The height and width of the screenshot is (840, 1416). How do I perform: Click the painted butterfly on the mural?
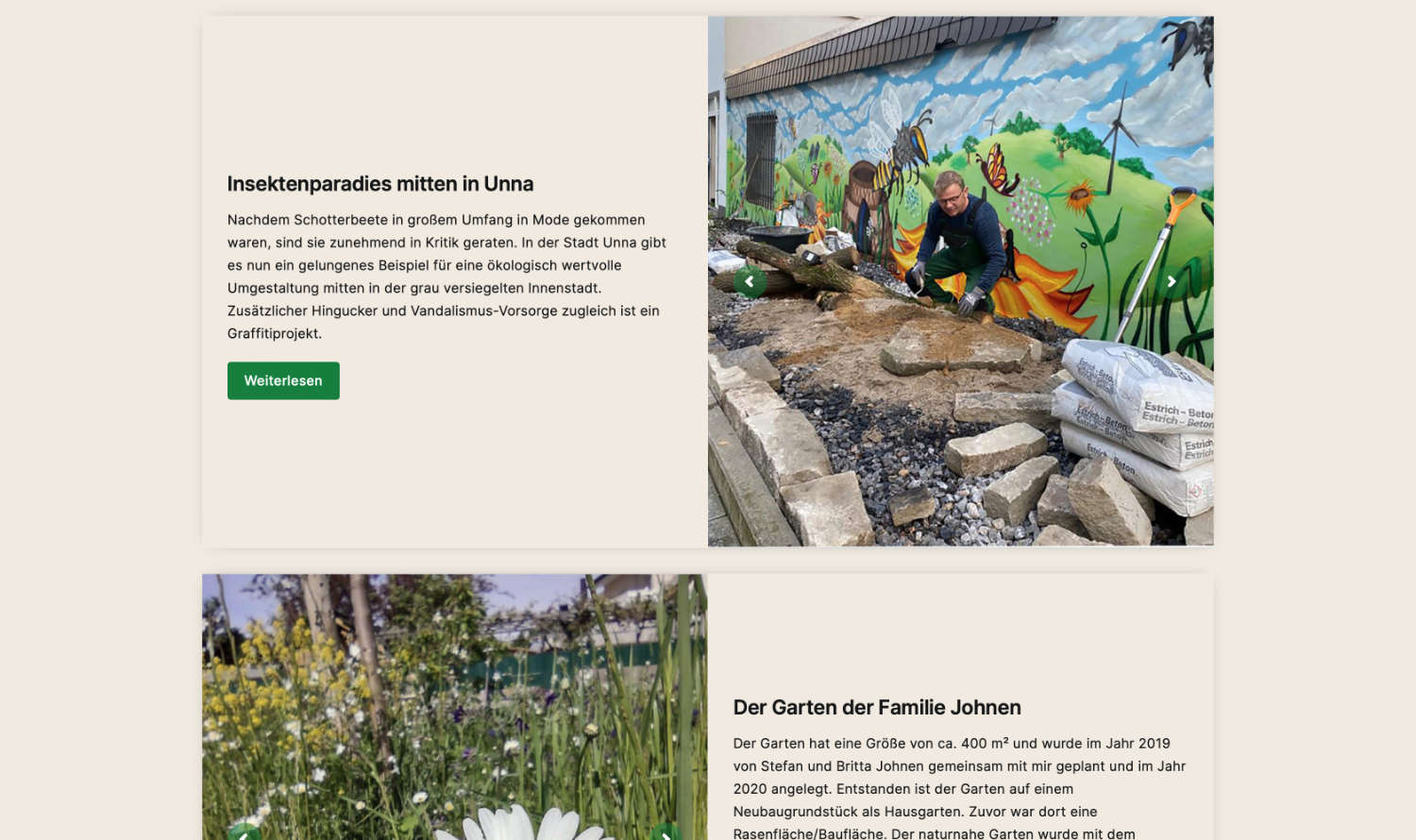pyautogui.click(x=997, y=170)
